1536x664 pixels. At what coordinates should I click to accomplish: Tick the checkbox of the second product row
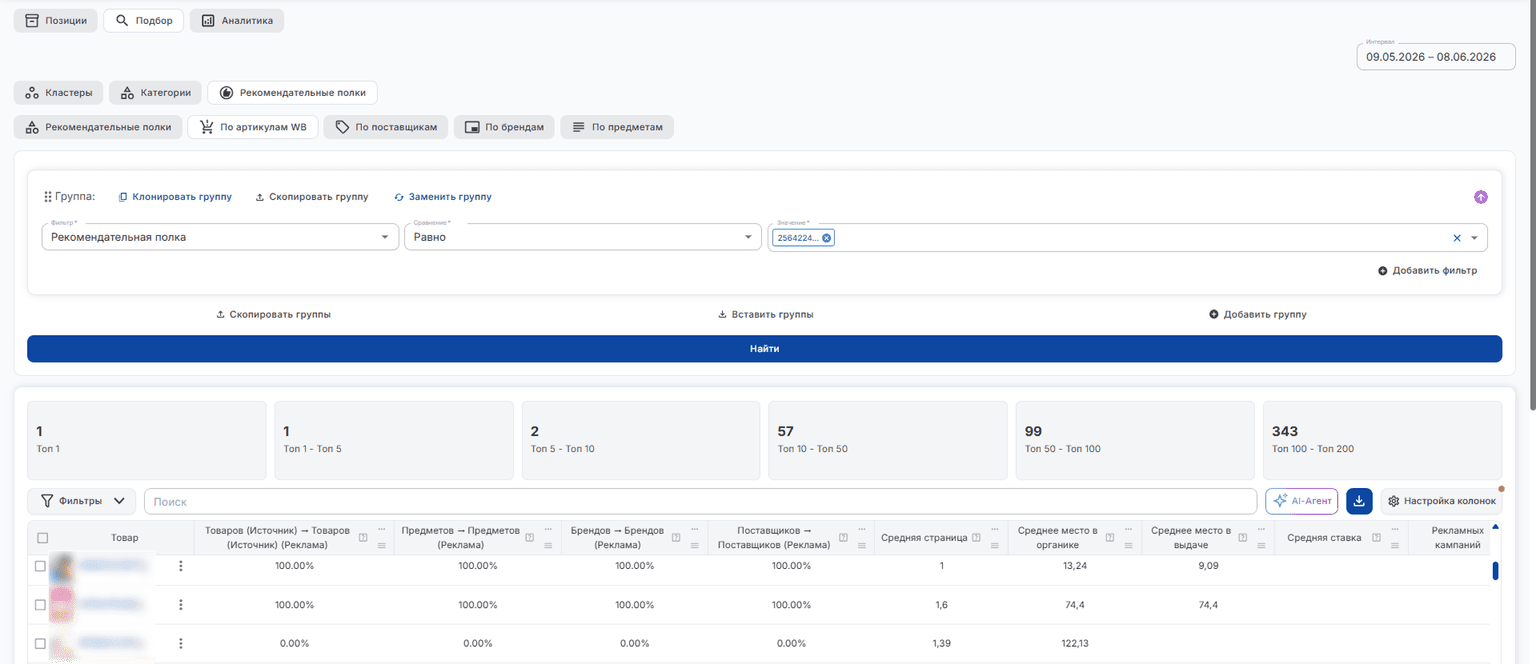[x=40, y=605]
